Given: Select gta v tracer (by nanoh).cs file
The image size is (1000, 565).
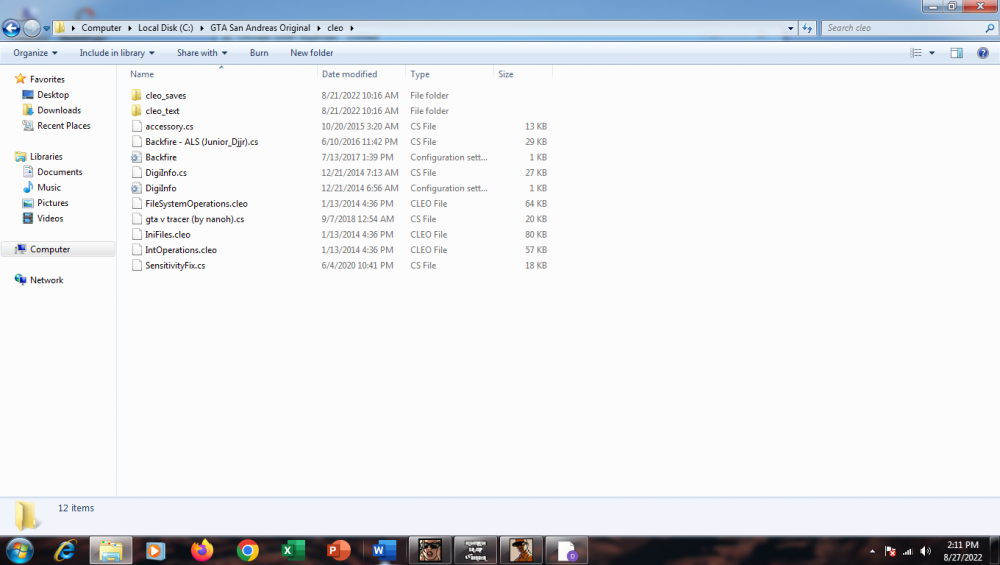Looking at the screenshot, I should [x=195, y=219].
